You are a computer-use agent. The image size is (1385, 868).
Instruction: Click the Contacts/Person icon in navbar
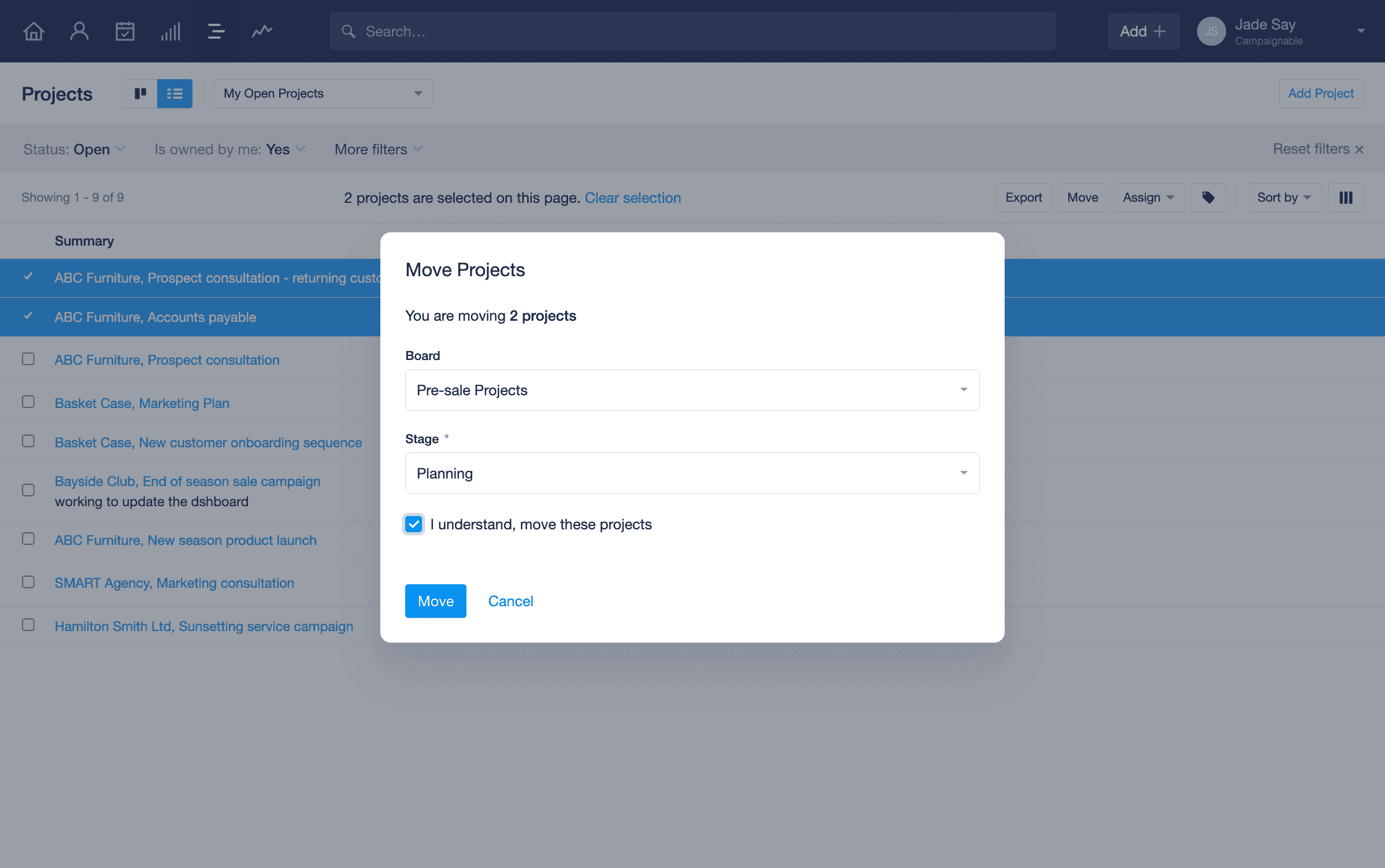coord(79,31)
